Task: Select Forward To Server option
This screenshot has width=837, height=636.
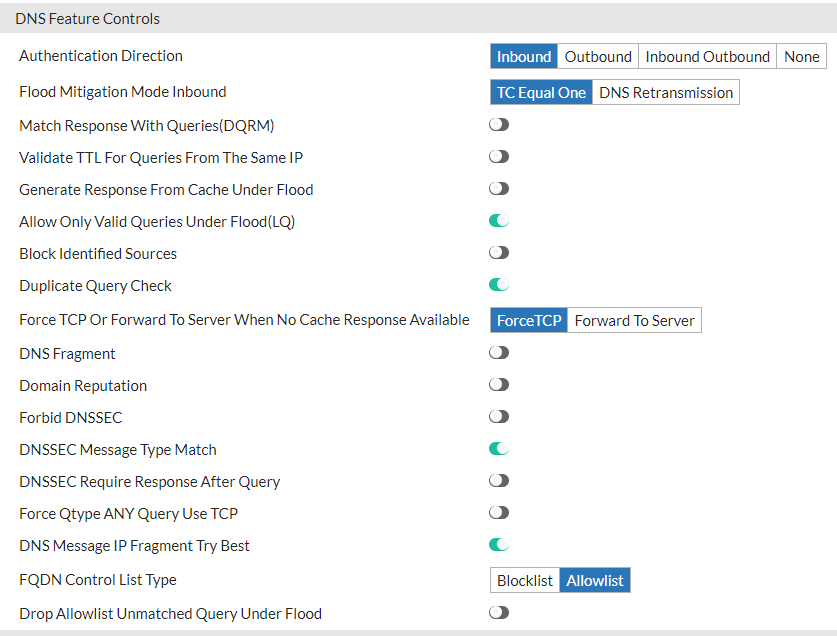Action: coord(634,320)
